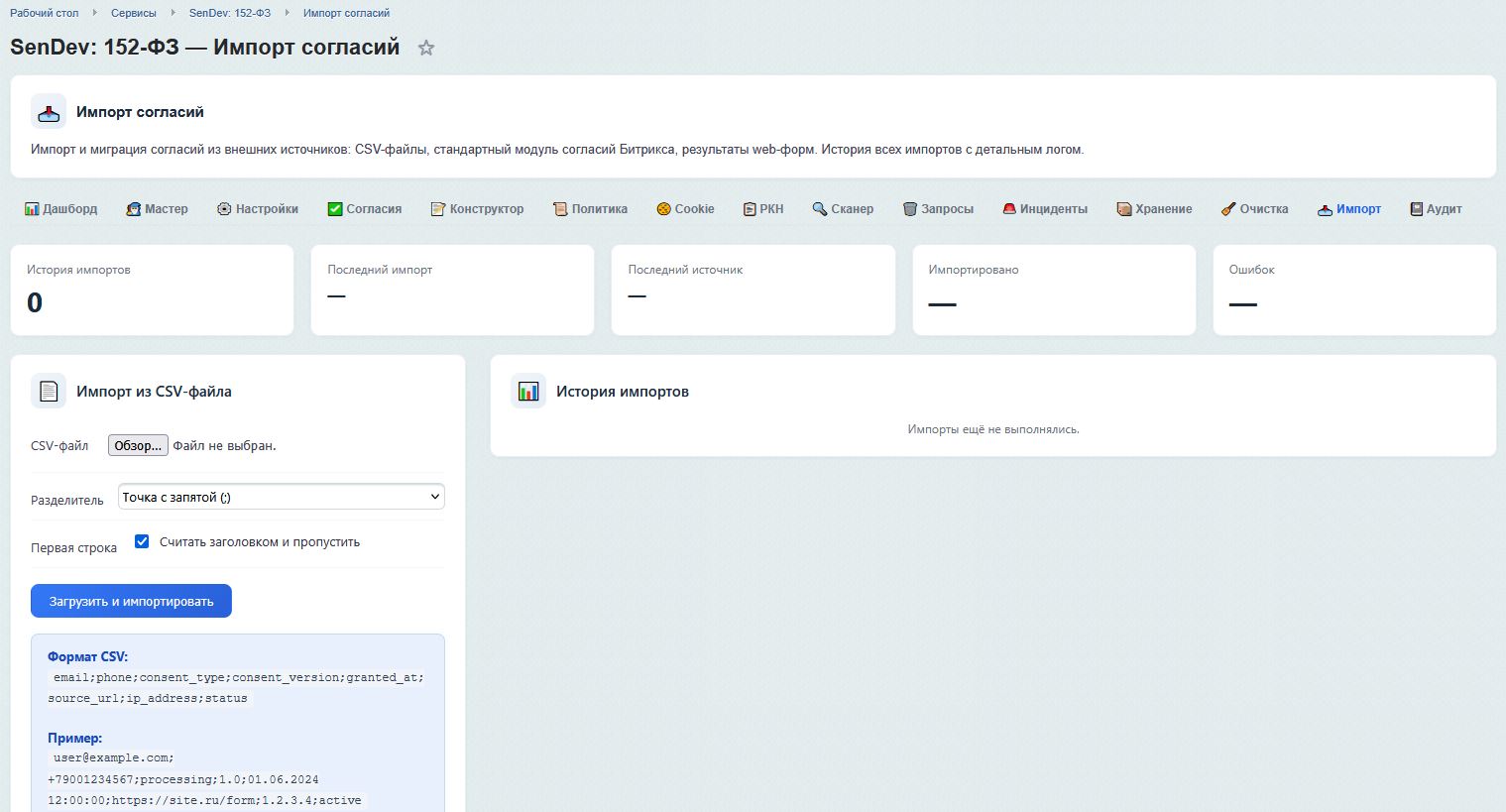Add page to favorites with star icon
The image size is (1506, 812).
pyautogui.click(x=426, y=48)
